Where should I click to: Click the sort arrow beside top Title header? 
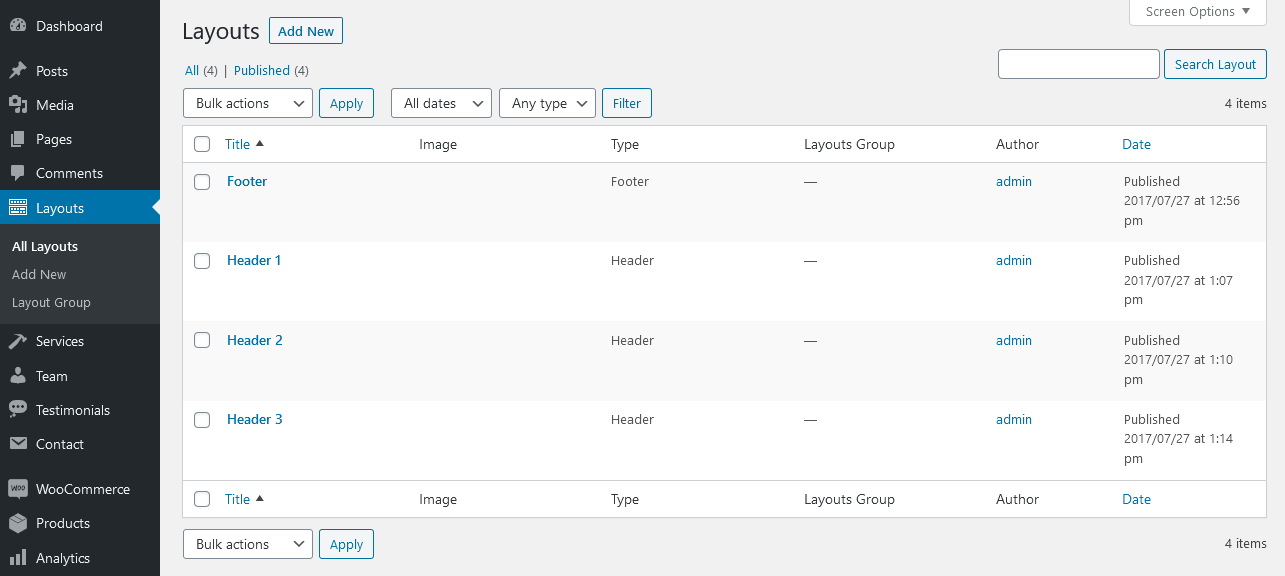click(260, 144)
